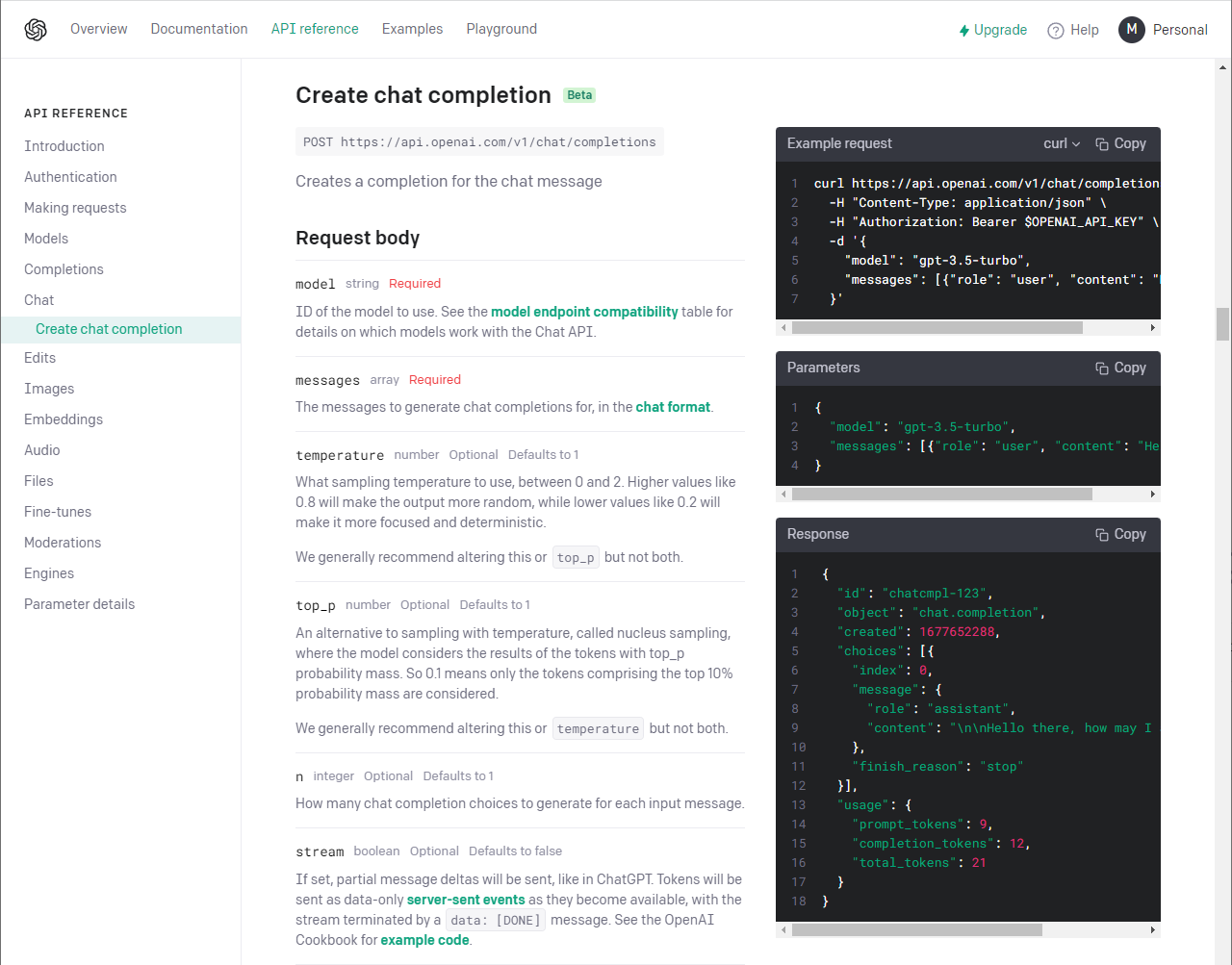Expand the Completions sidebar section
This screenshot has width=1232, height=965.
[x=64, y=269]
